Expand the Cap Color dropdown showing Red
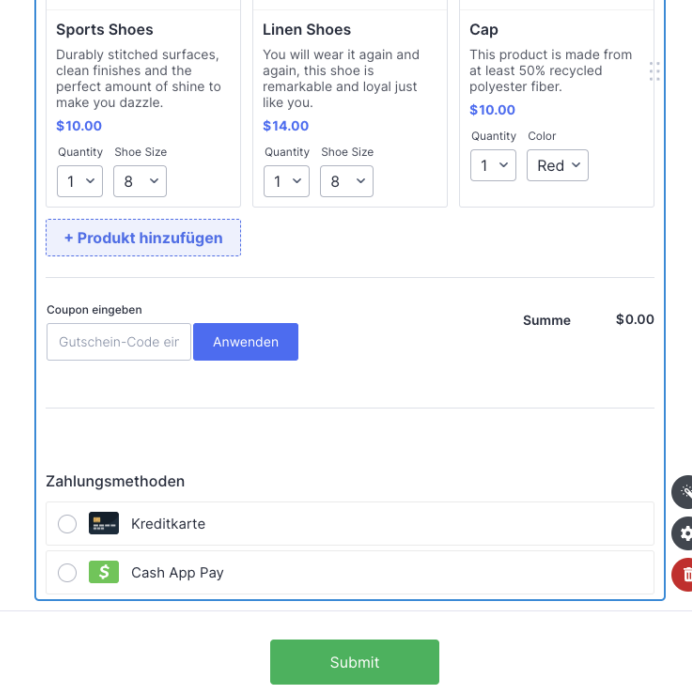 558,165
